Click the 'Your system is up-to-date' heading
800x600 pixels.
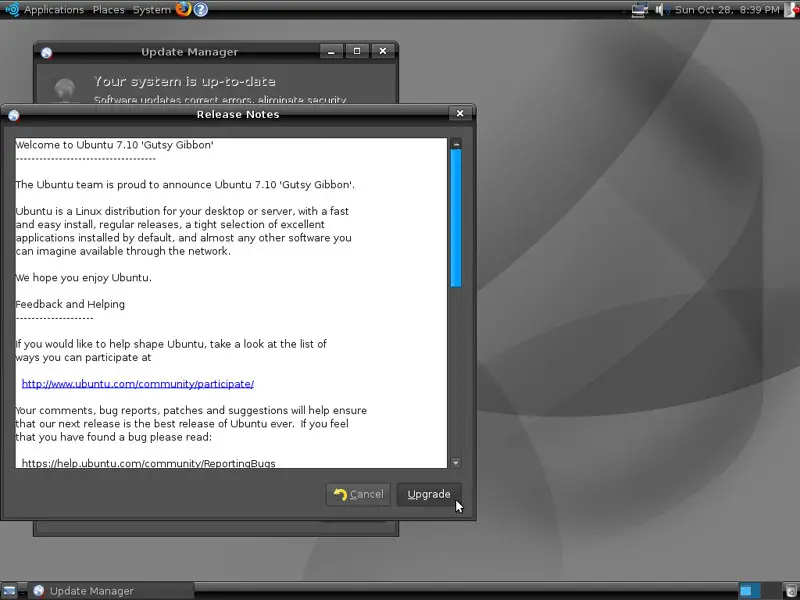point(185,81)
